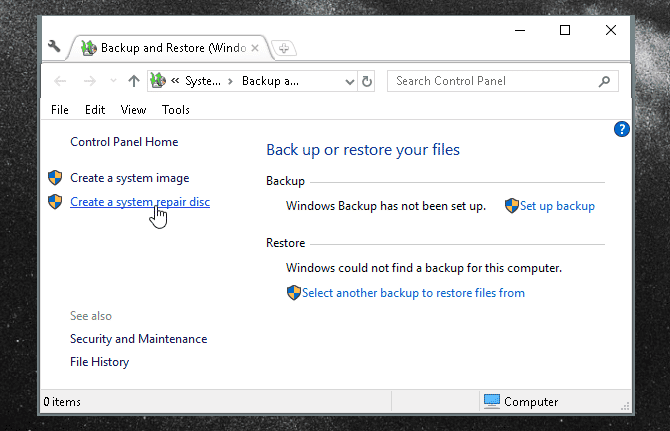Maximize the window
The image size is (670, 431).
565,30
